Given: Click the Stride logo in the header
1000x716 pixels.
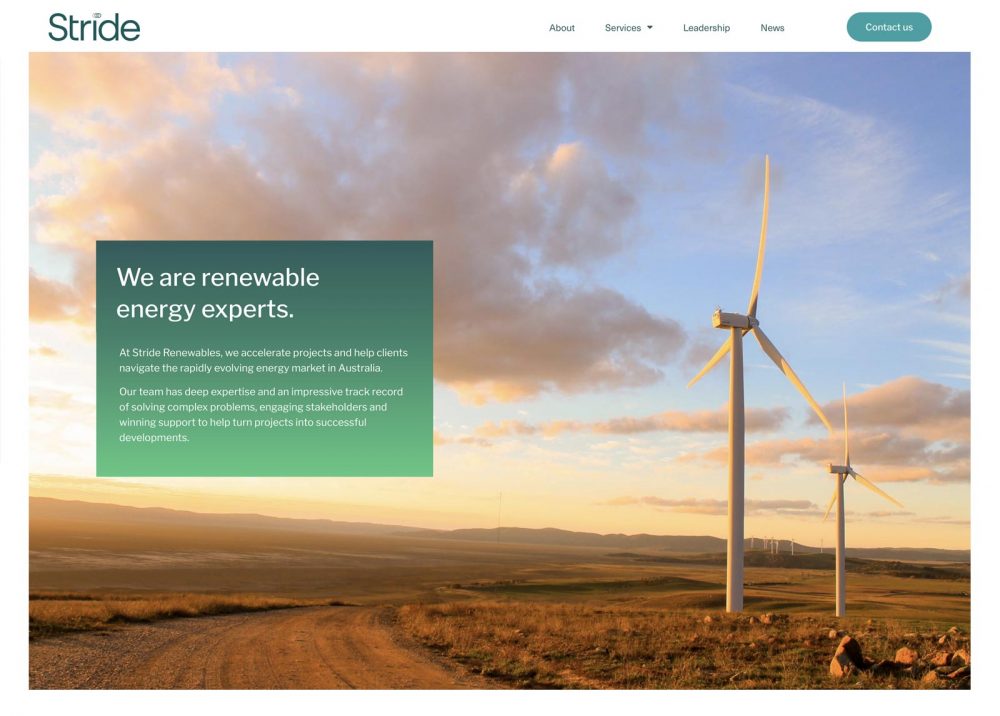Looking at the screenshot, I should click(94, 27).
